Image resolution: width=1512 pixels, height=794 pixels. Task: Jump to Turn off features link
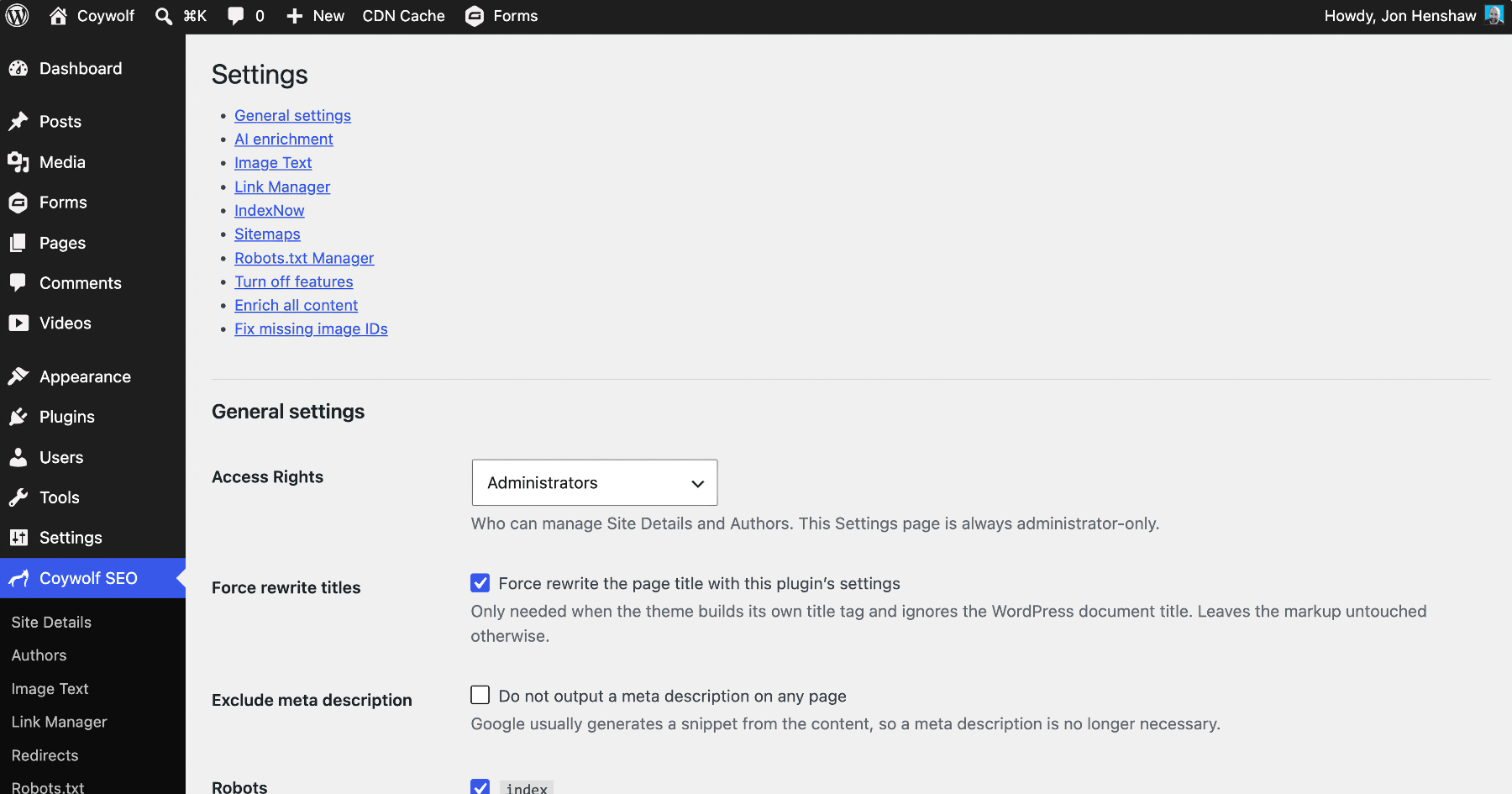coord(294,282)
